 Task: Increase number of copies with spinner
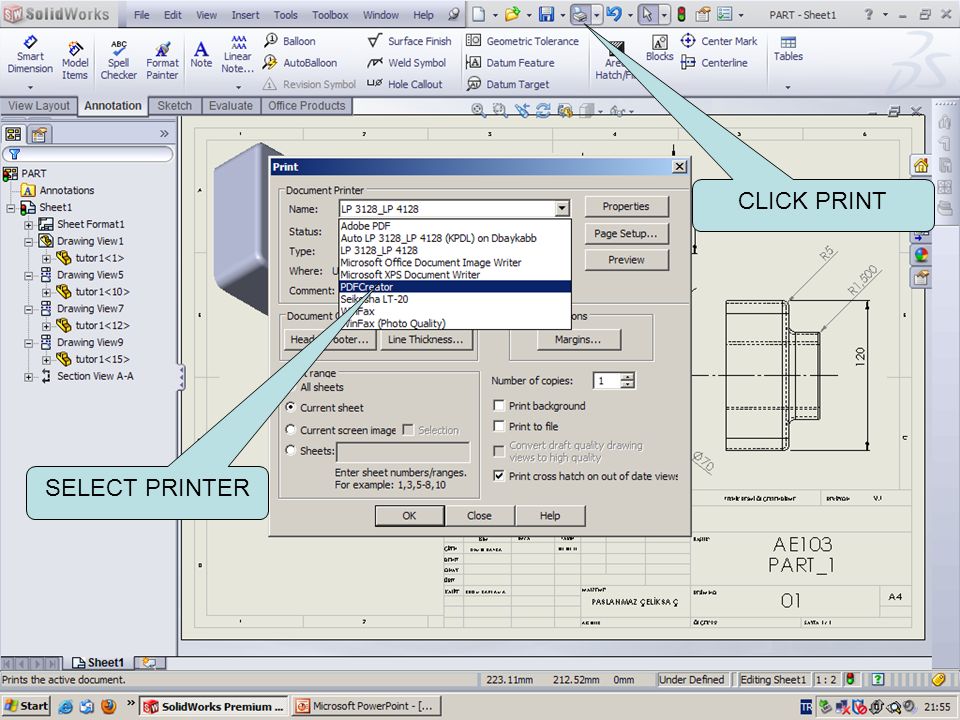(x=628, y=377)
